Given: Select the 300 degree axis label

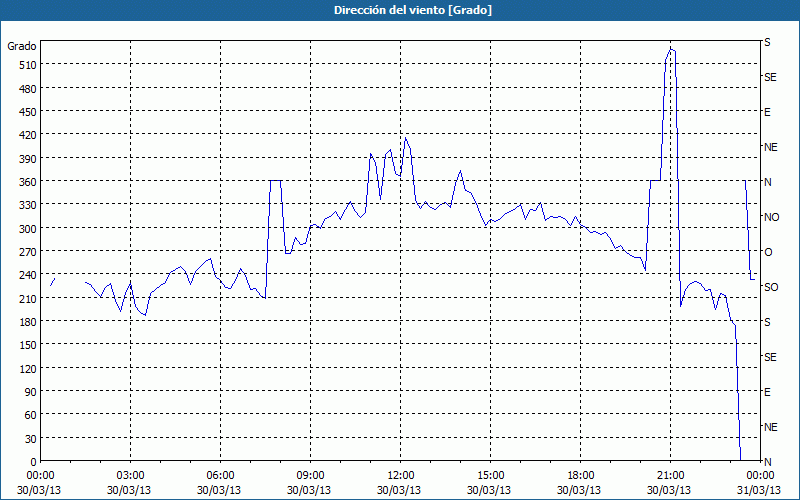Looking at the screenshot, I should tap(28, 228).
